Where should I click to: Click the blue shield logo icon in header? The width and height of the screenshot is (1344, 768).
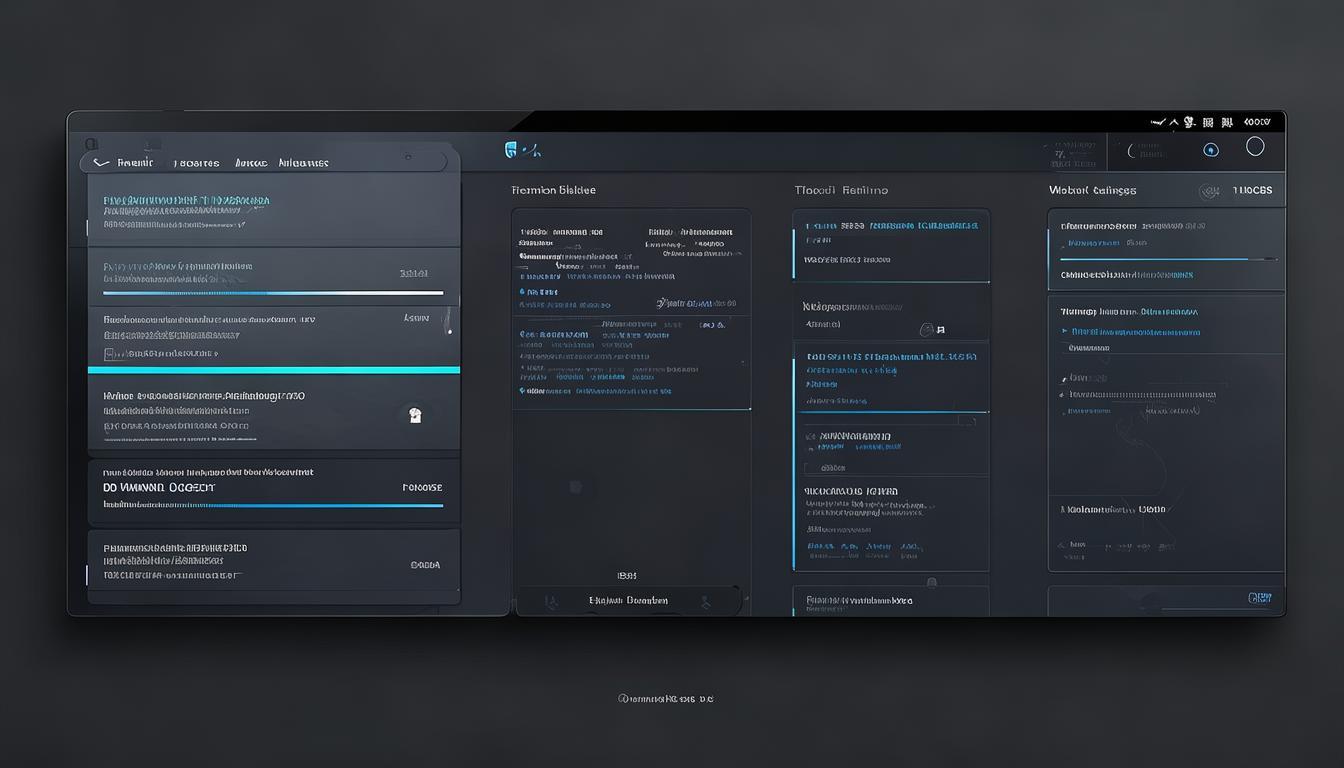tap(512, 150)
